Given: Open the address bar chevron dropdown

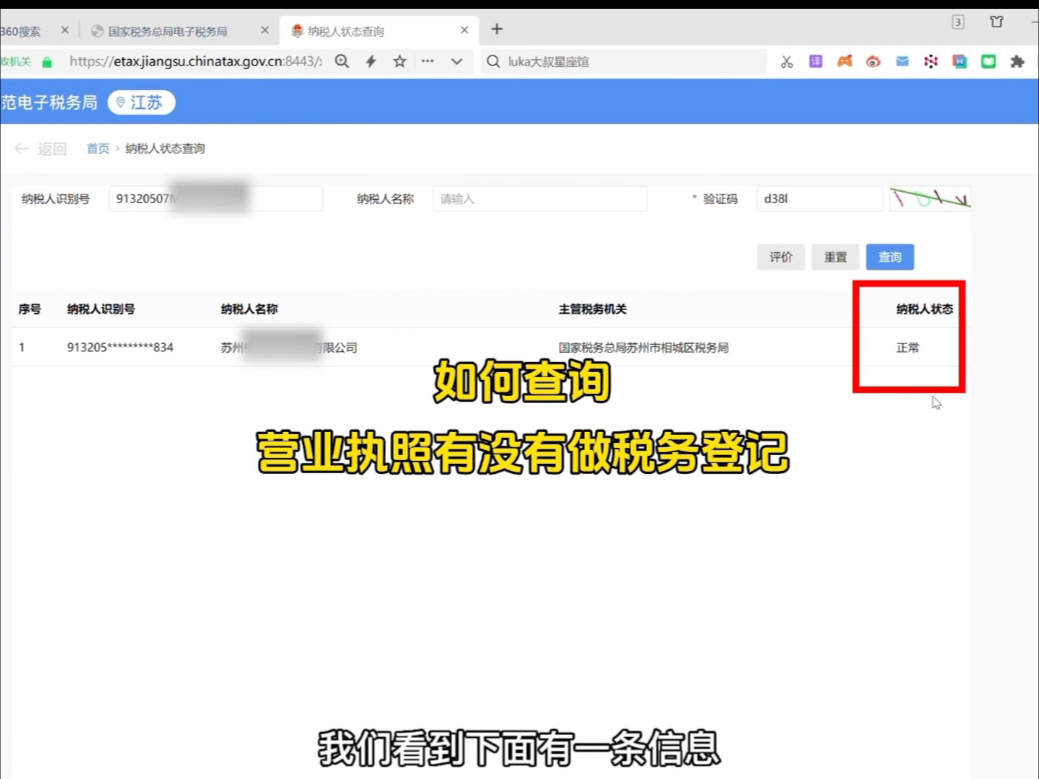Looking at the screenshot, I should tap(455, 61).
